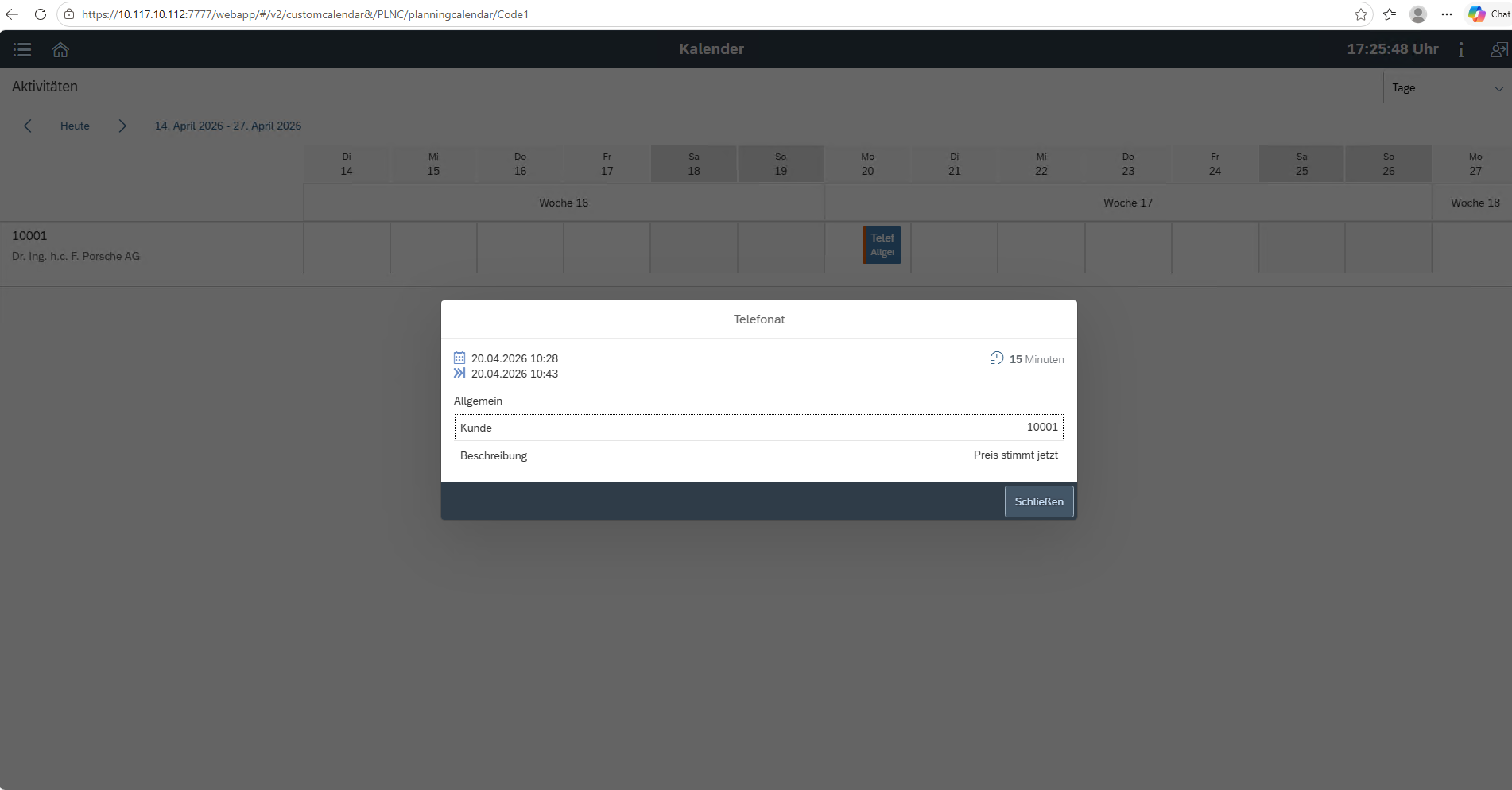Select the Kunde 10001 row in dialog
1512x790 pixels.
point(759,427)
